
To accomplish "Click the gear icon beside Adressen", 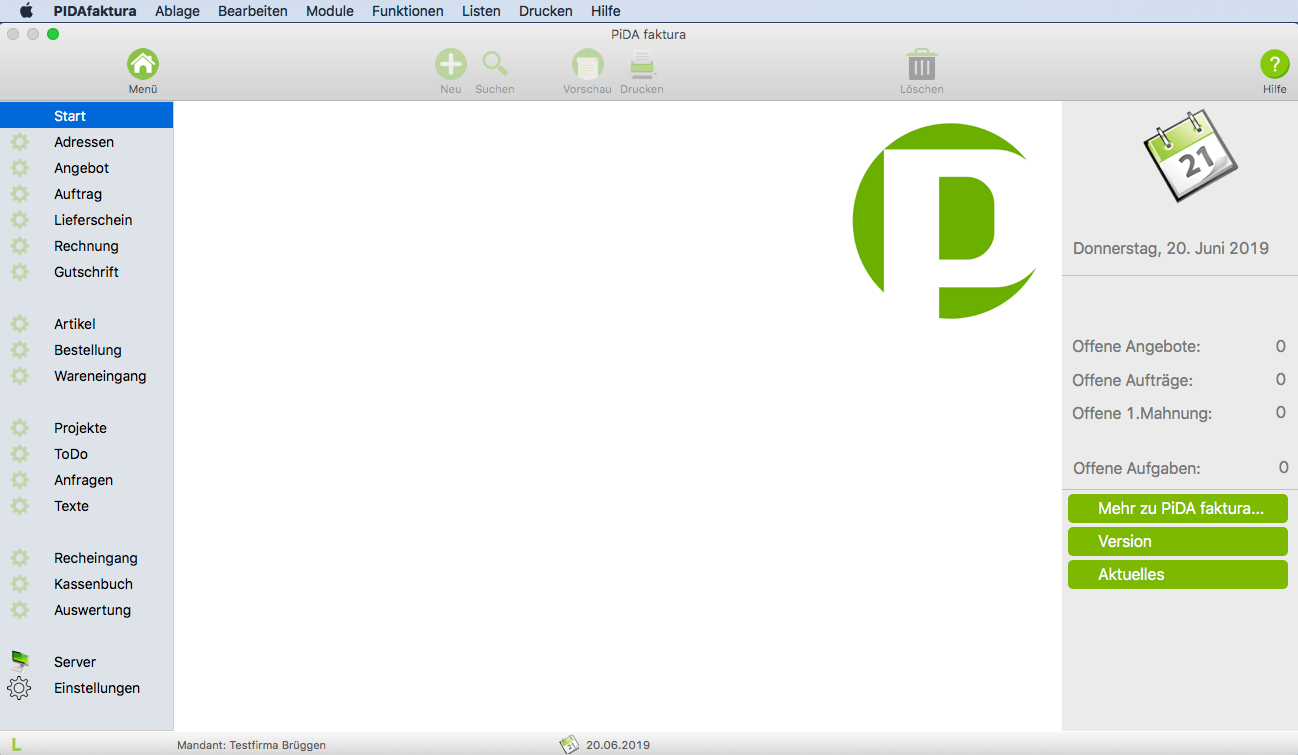I will 19,142.
